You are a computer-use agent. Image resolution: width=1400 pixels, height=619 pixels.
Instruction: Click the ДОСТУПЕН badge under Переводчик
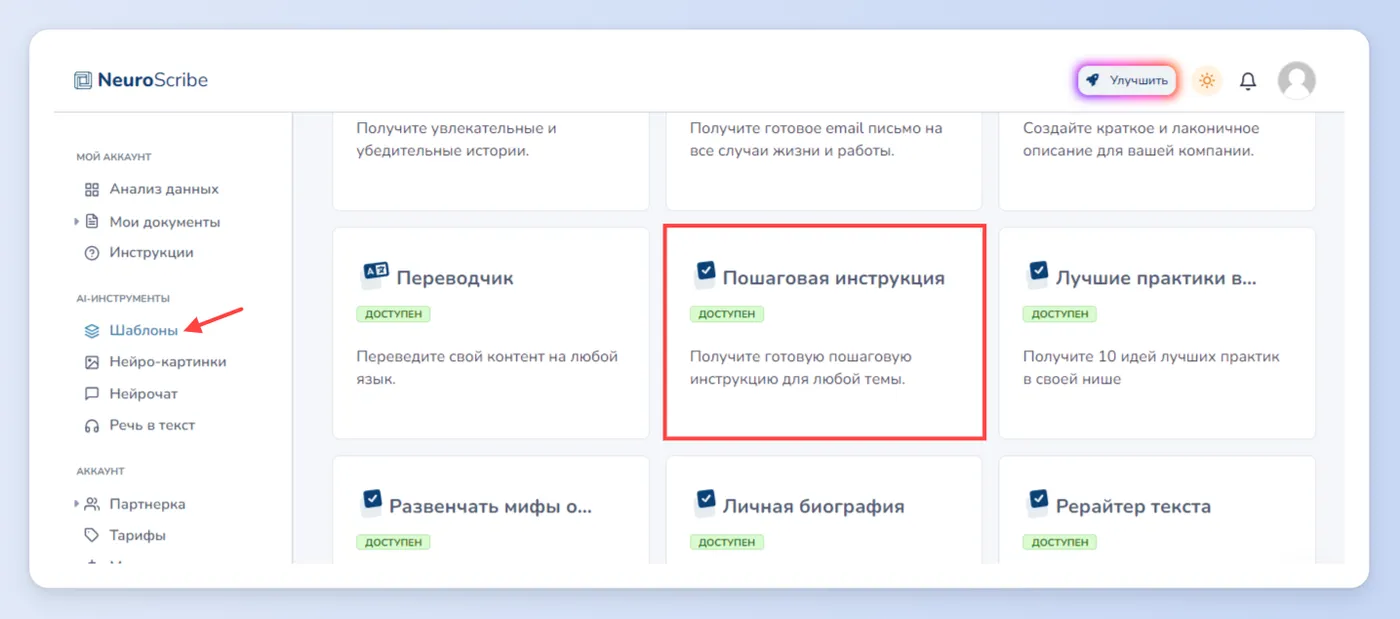pyautogui.click(x=393, y=314)
